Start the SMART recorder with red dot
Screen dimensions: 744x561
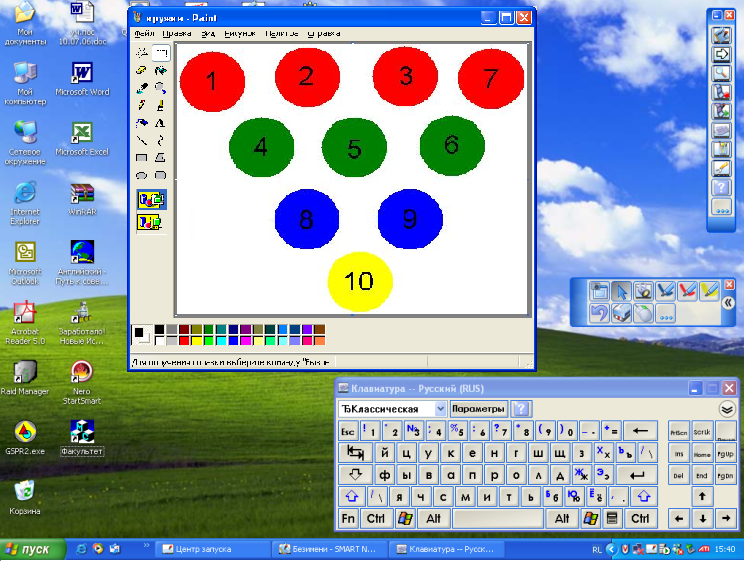[721, 92]
